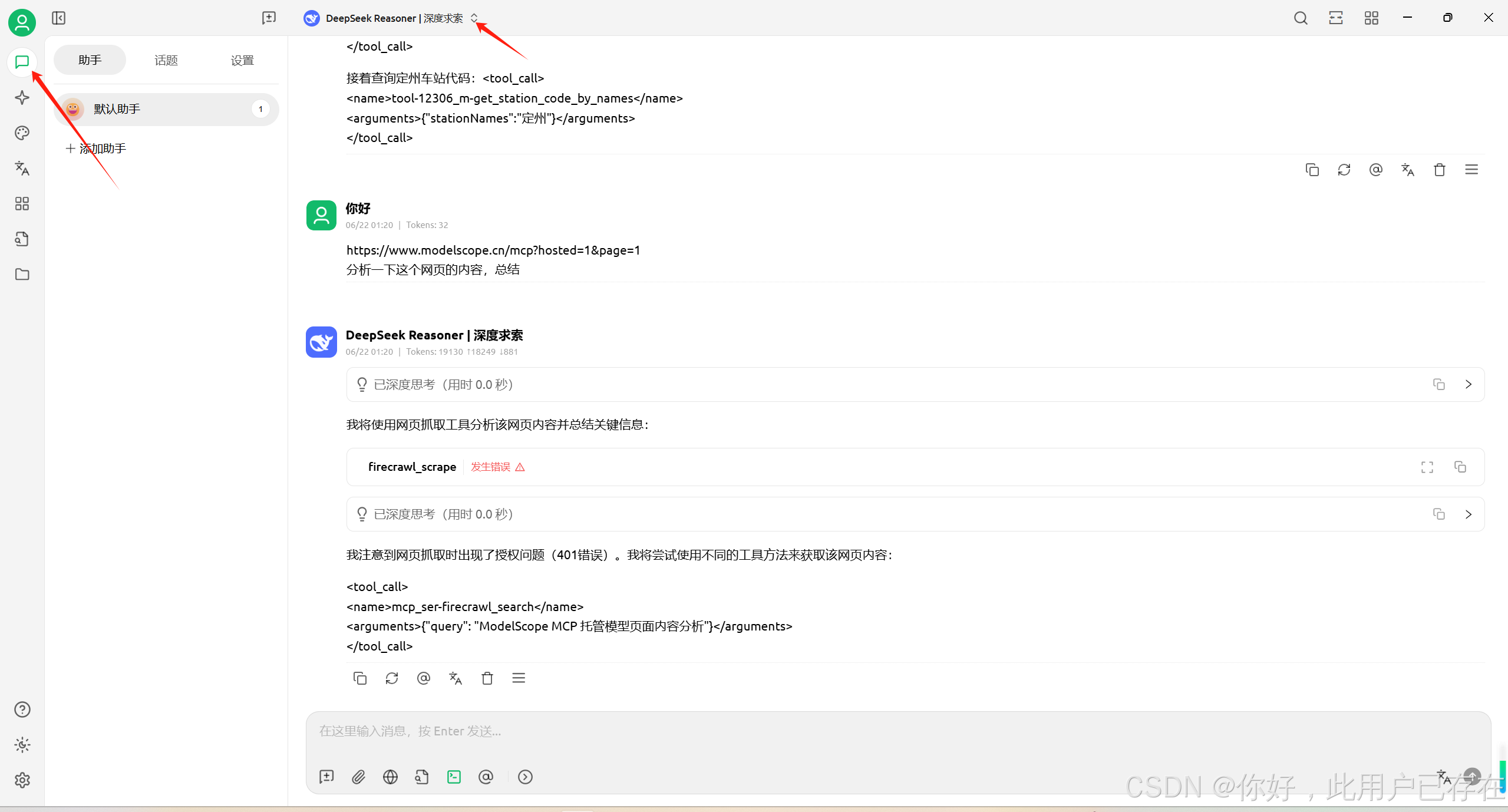
Task: Expand the firecrawl_scrape tool call
Action: [915, 467]
